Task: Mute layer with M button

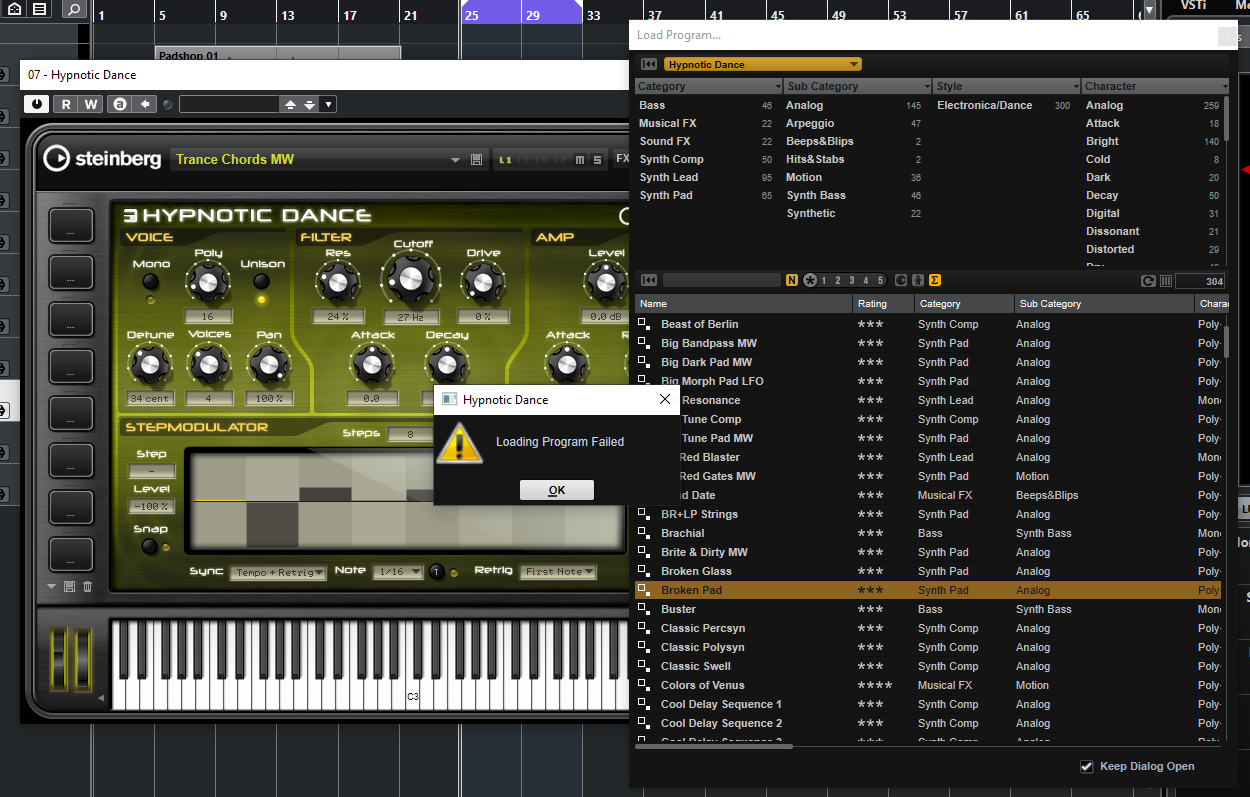Action: [580, 160]
